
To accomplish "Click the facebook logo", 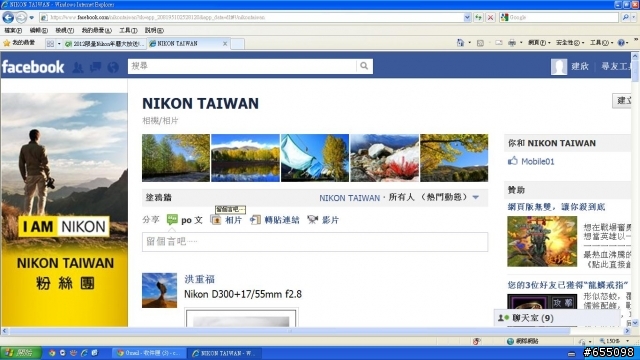I will point(33,67).
